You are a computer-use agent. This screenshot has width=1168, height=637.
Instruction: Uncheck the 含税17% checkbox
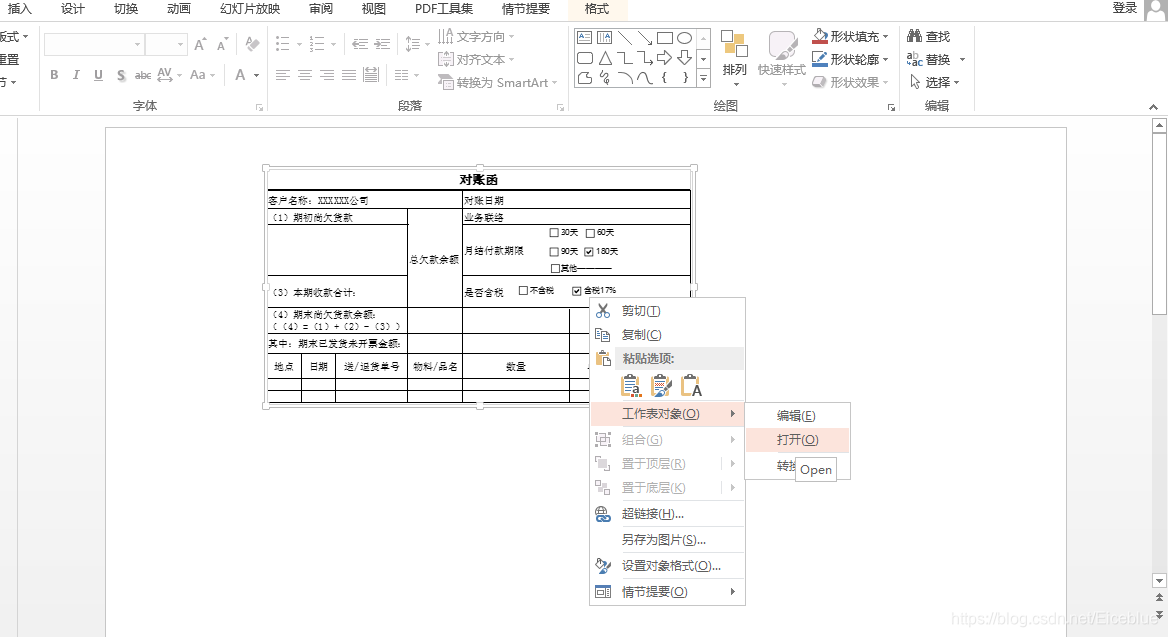pyautogui.click(x=577, y=291)
